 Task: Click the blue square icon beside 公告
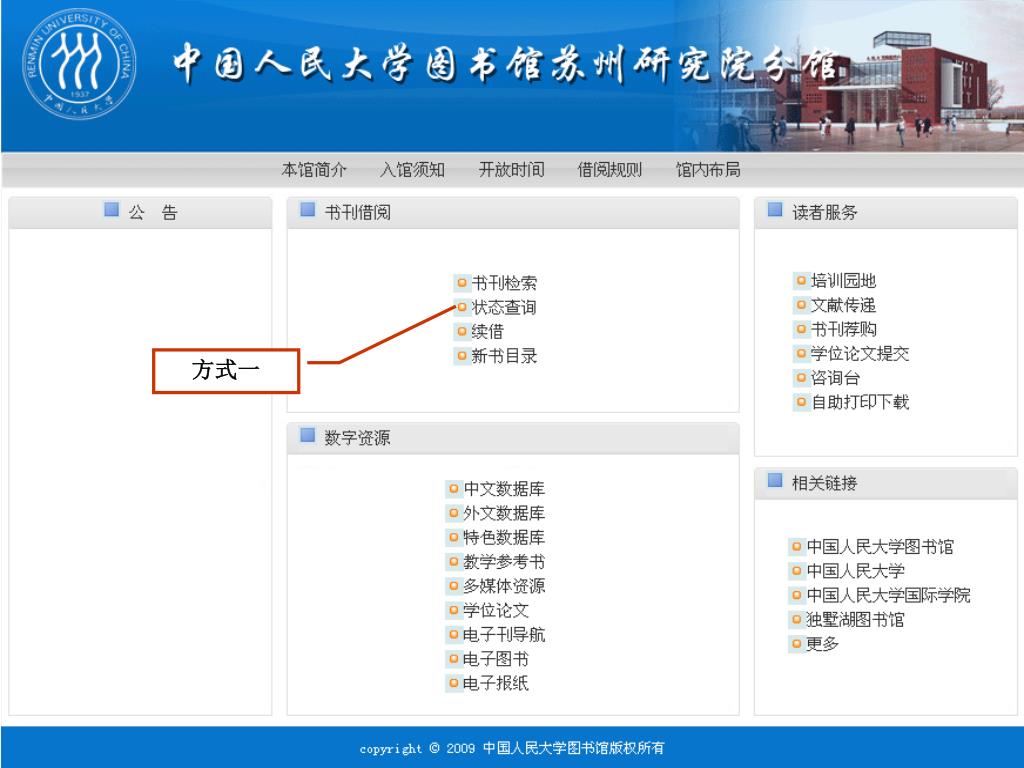pos(112,209)
